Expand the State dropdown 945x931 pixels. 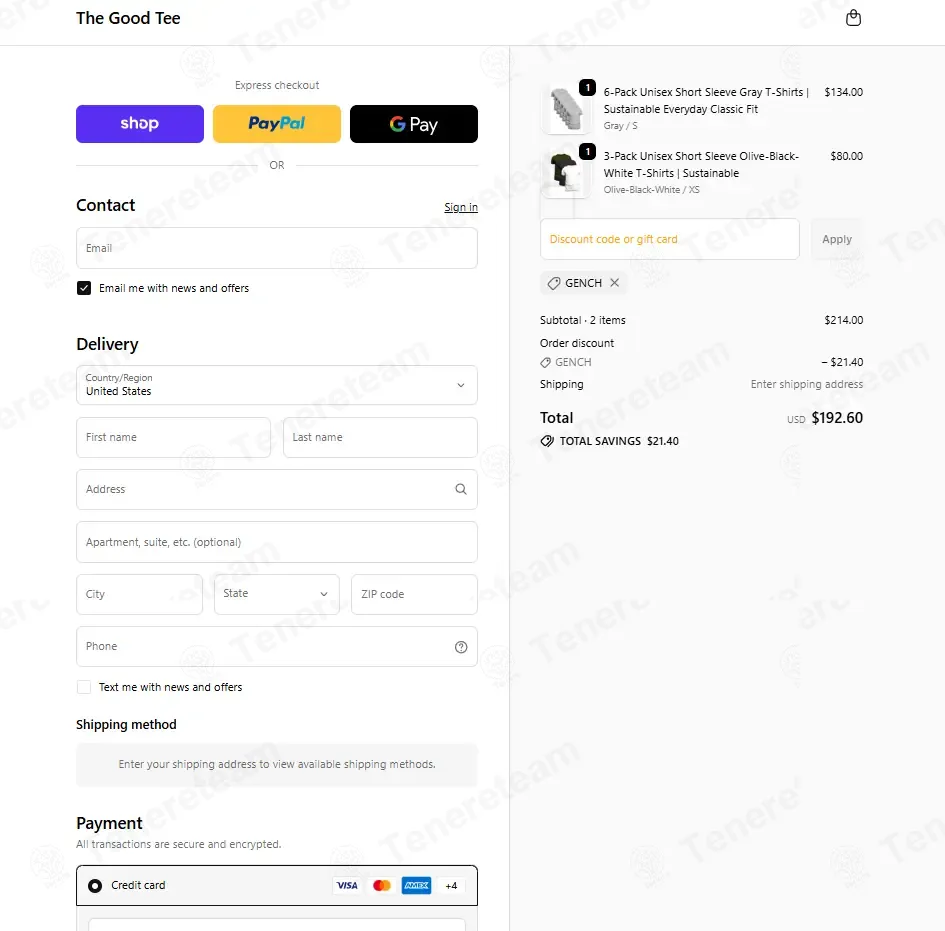click(276, 594)
